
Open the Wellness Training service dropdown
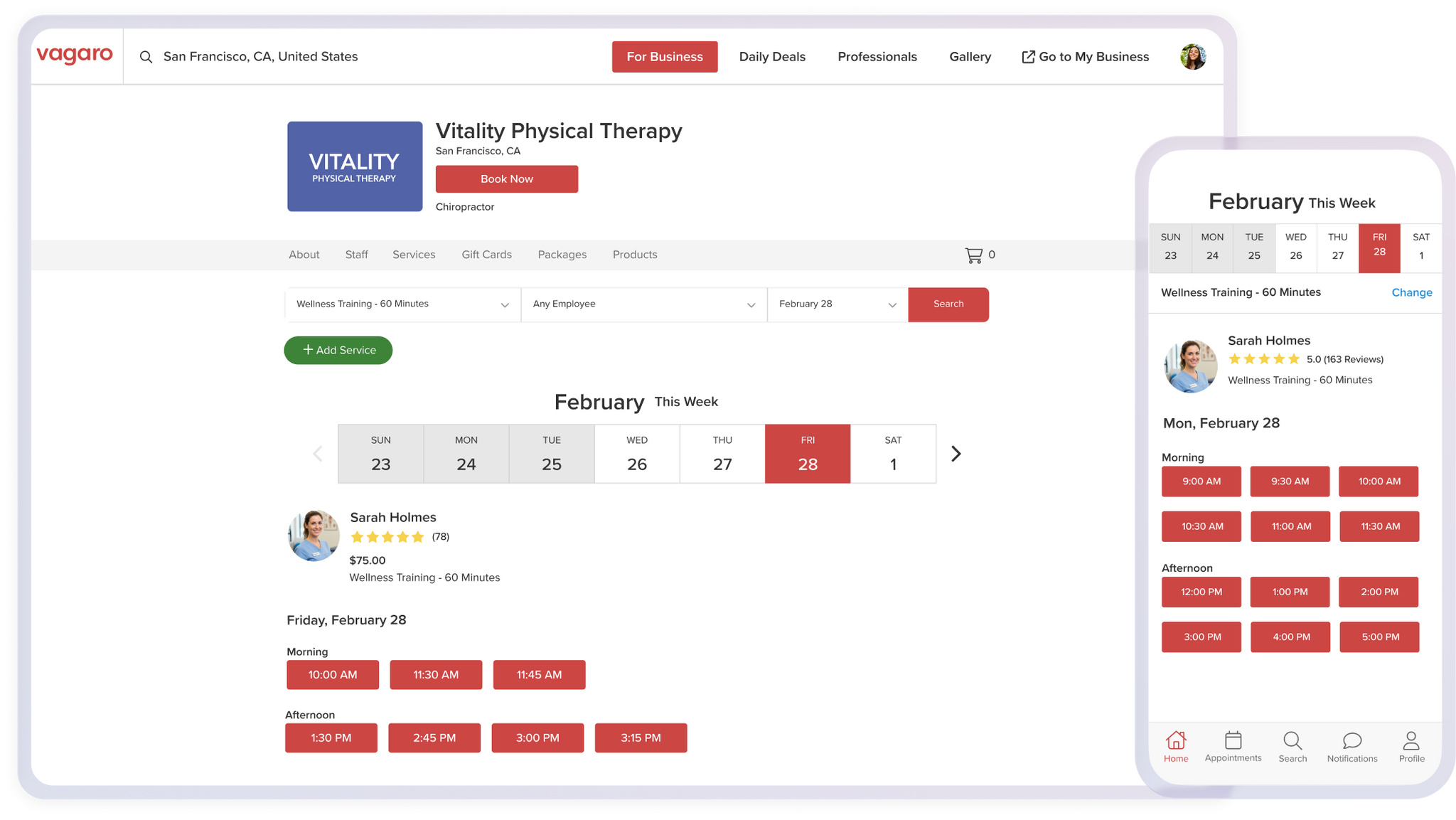[x=403, y=304]
